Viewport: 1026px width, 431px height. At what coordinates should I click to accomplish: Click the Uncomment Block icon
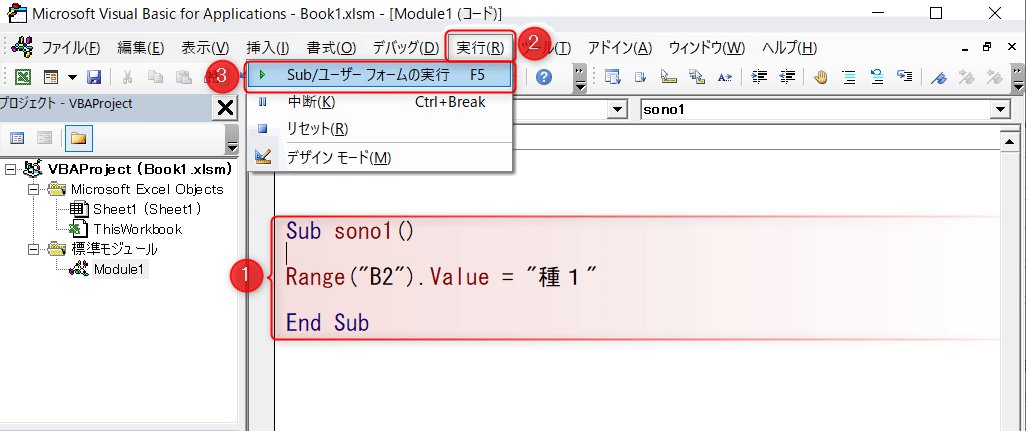click(x=877, y=77)
